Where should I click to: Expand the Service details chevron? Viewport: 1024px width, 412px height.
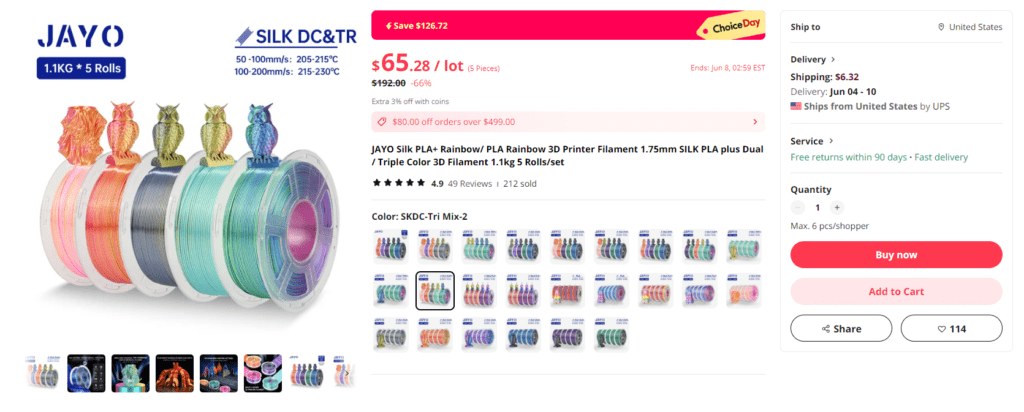[x=831, y=141]
